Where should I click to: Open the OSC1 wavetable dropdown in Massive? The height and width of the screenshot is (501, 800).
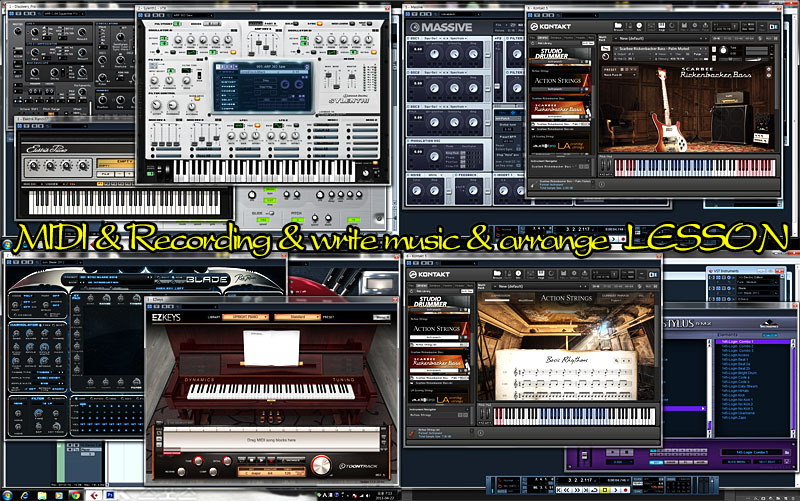pyautogui.click(x=433, y=38)
